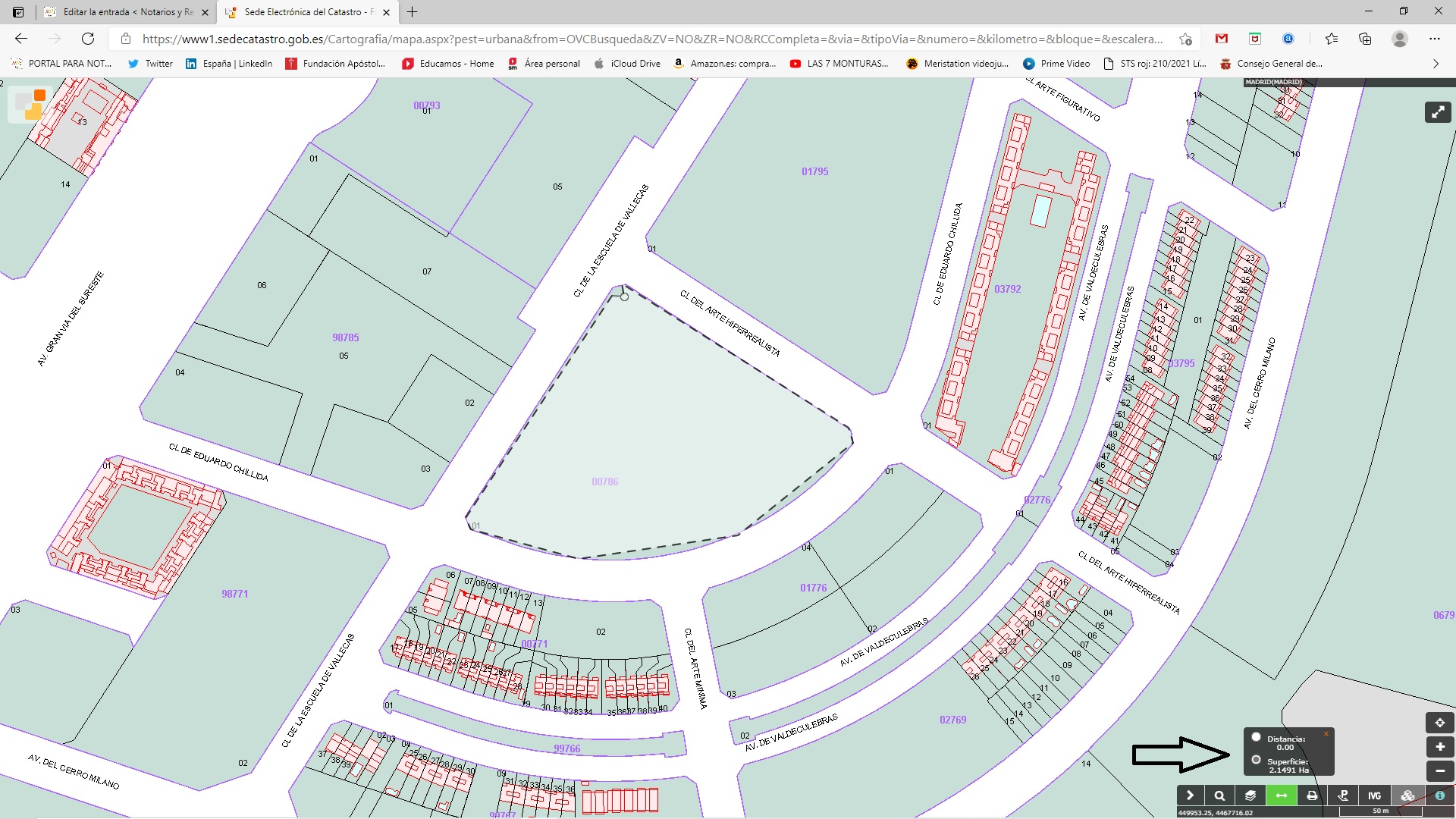Image resolution: width=1456 pixels, height=819 pixels.
Task: Select the Superficie radio button
Action: (x=1257, y=760)
